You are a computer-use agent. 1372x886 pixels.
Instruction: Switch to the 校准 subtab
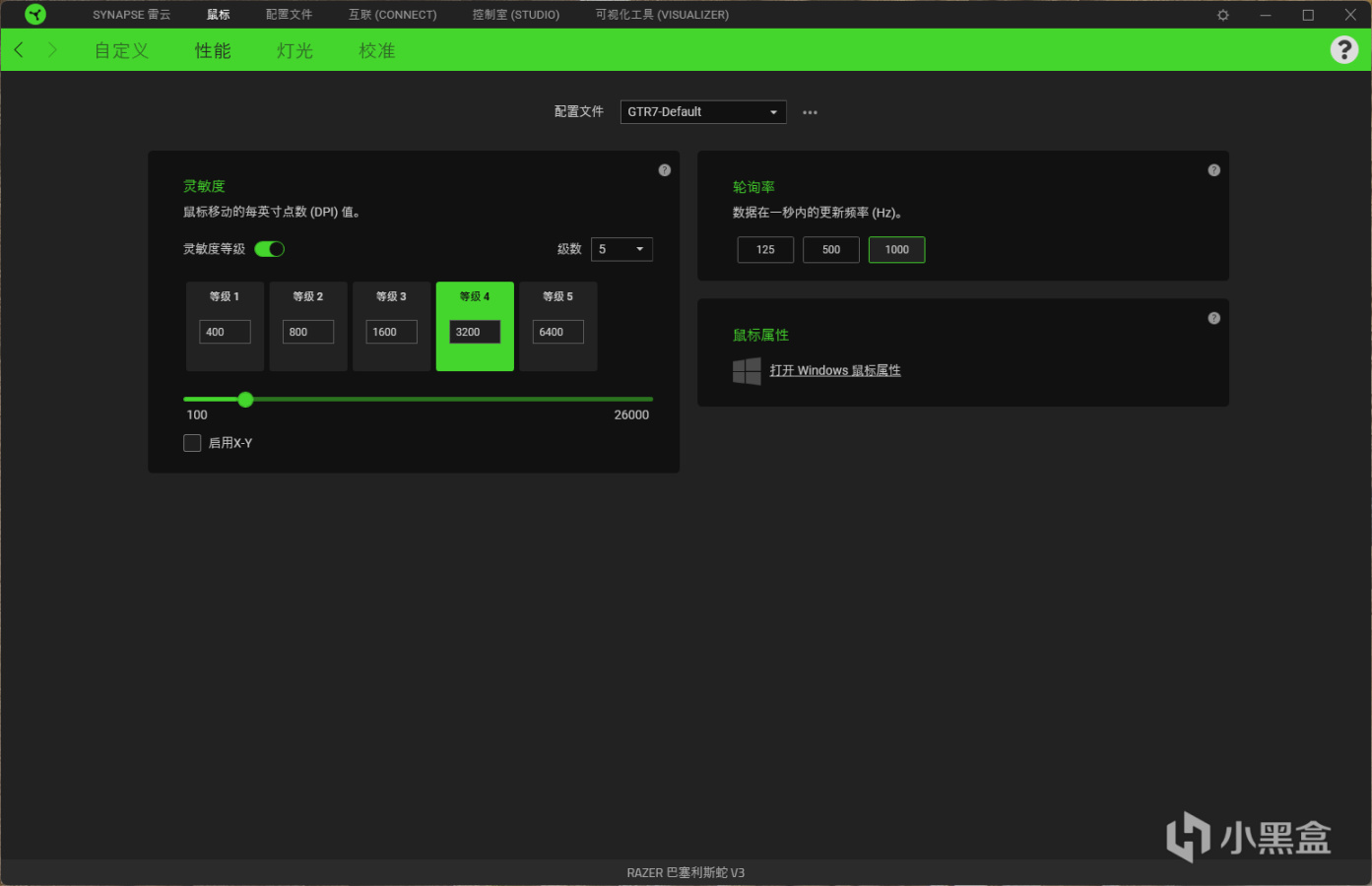[x=377, y=50]
